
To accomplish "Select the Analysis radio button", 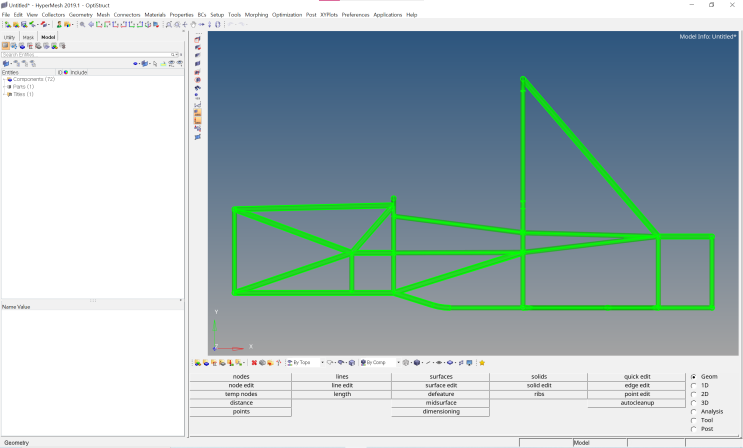I will tap(694, 411).
